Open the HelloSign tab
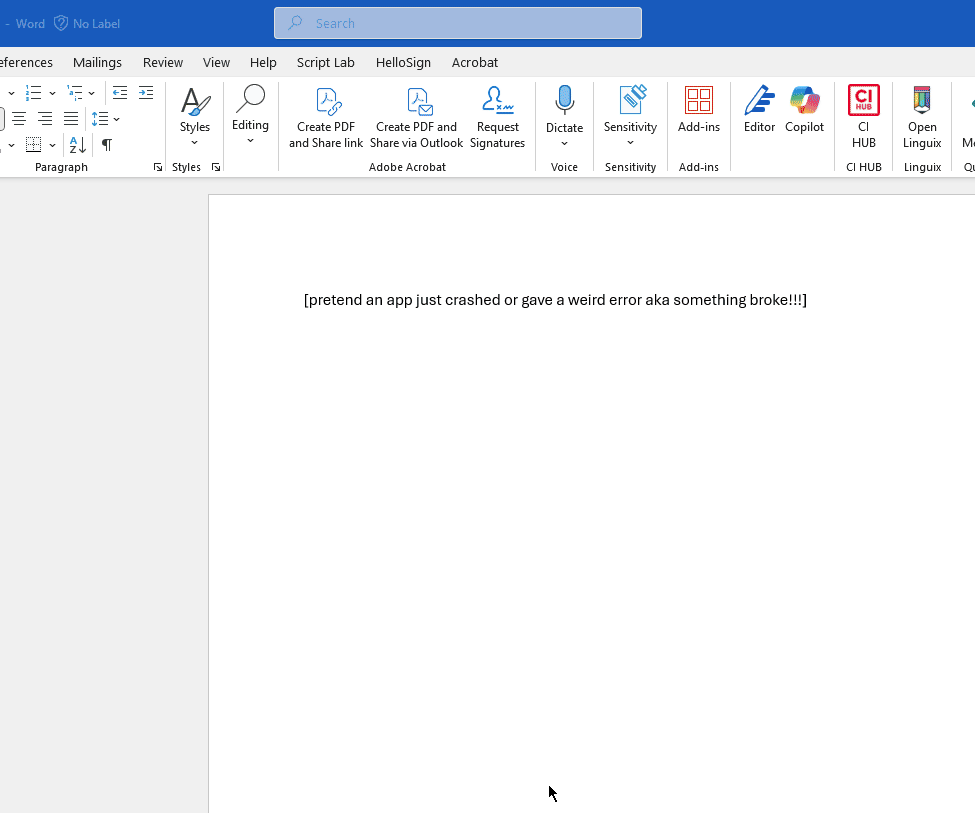The width and height of the screenshot is (975, 813). click(x=404, y=63)
